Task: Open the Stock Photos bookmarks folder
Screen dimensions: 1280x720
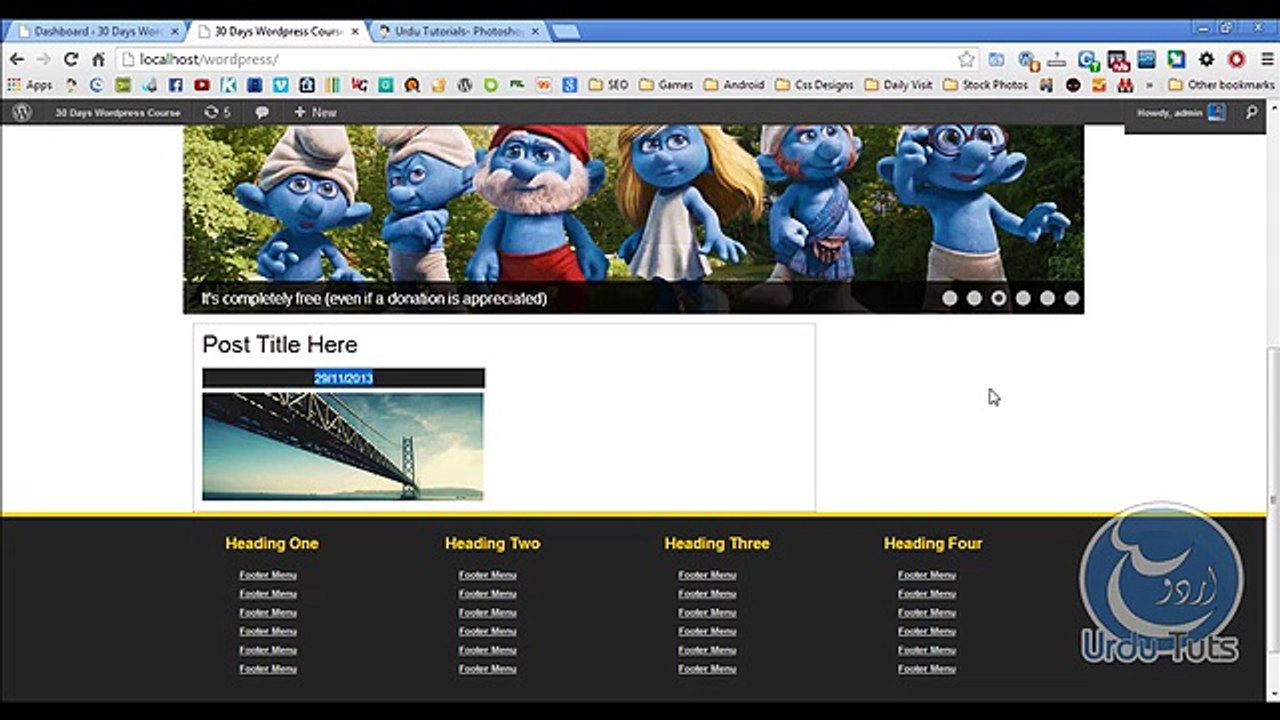Action: 985,85
